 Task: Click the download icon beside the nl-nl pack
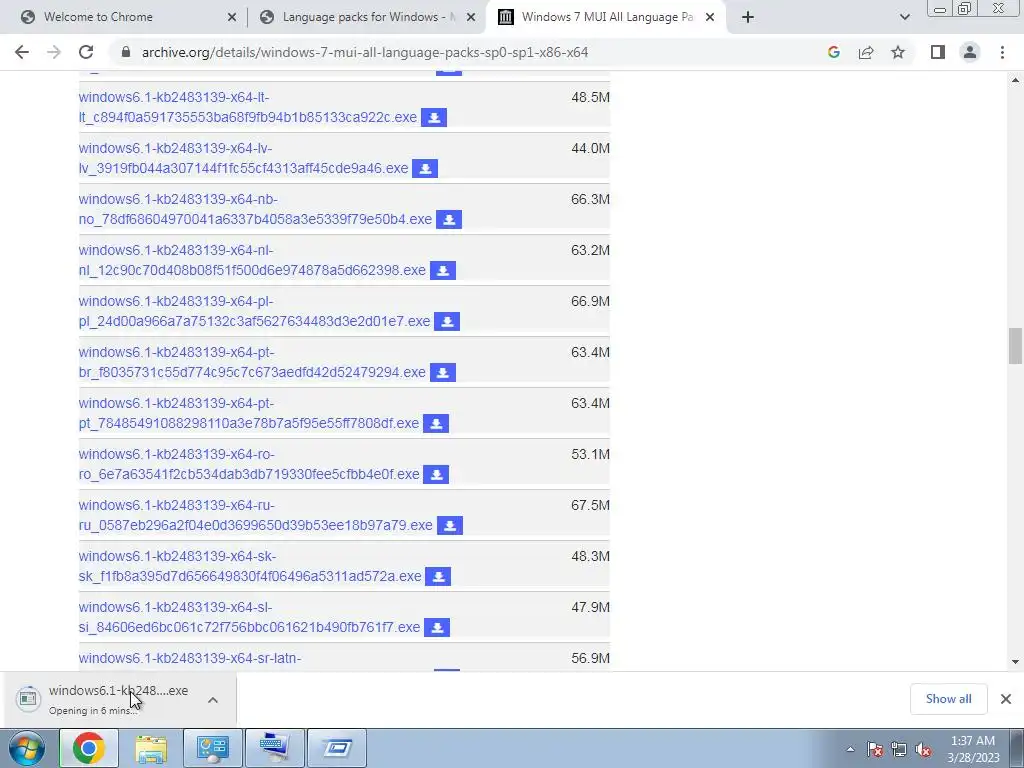click(443, 270)
